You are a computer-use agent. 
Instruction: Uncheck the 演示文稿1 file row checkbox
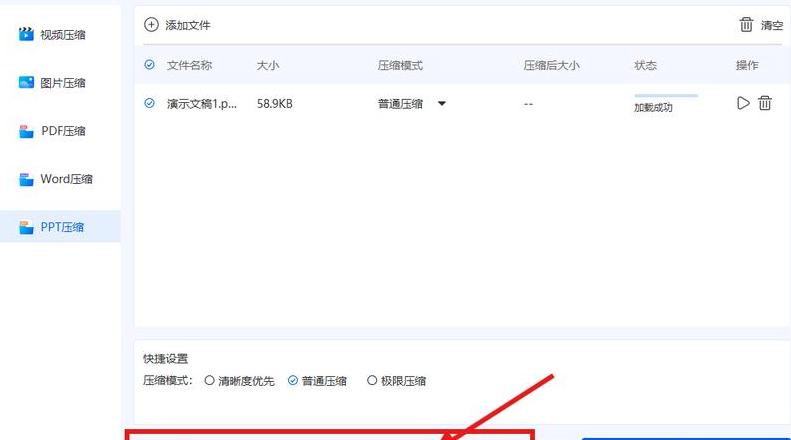pos(149,103)
